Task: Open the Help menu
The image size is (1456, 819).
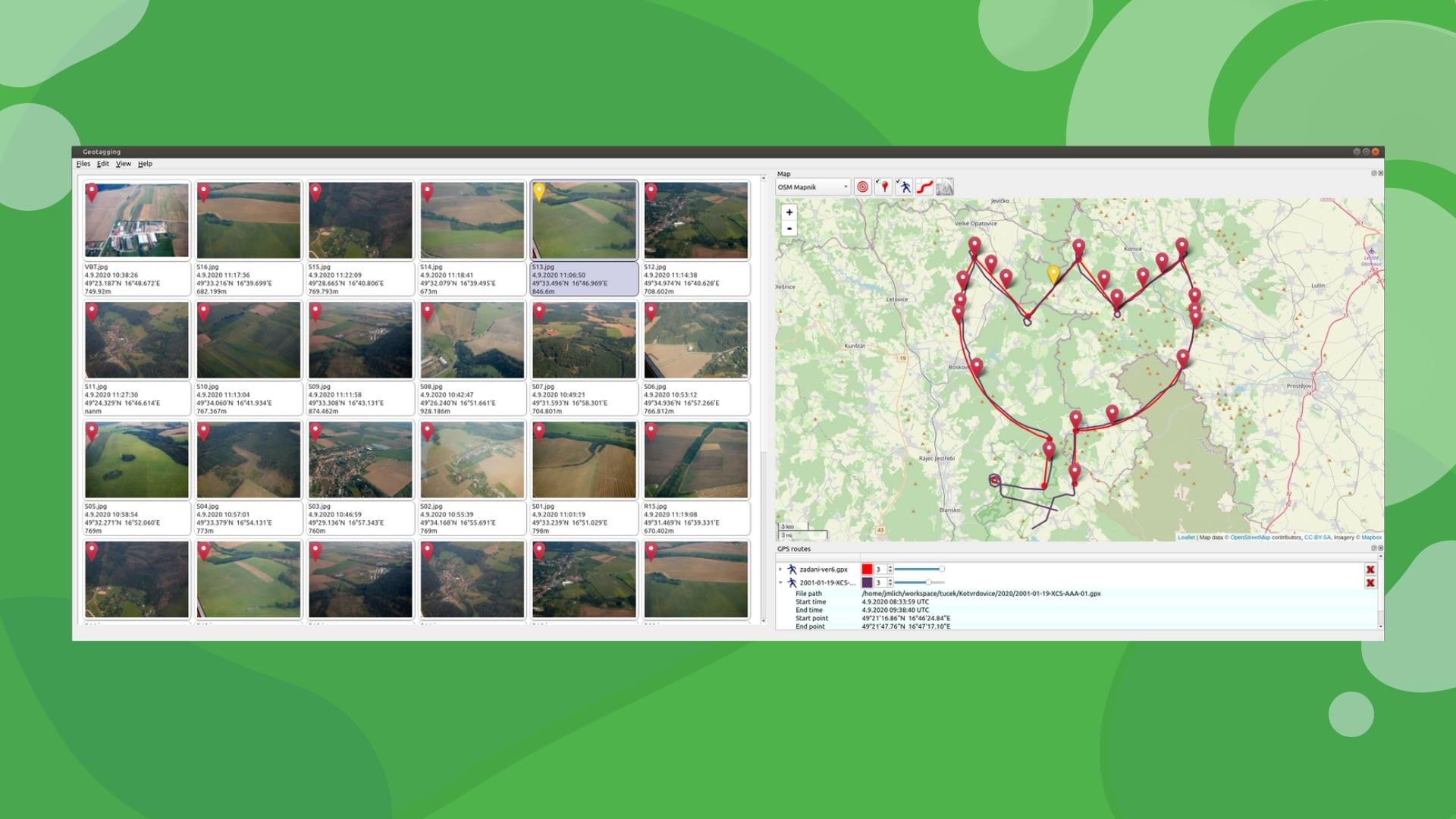Action: click(x=145, y=164)
